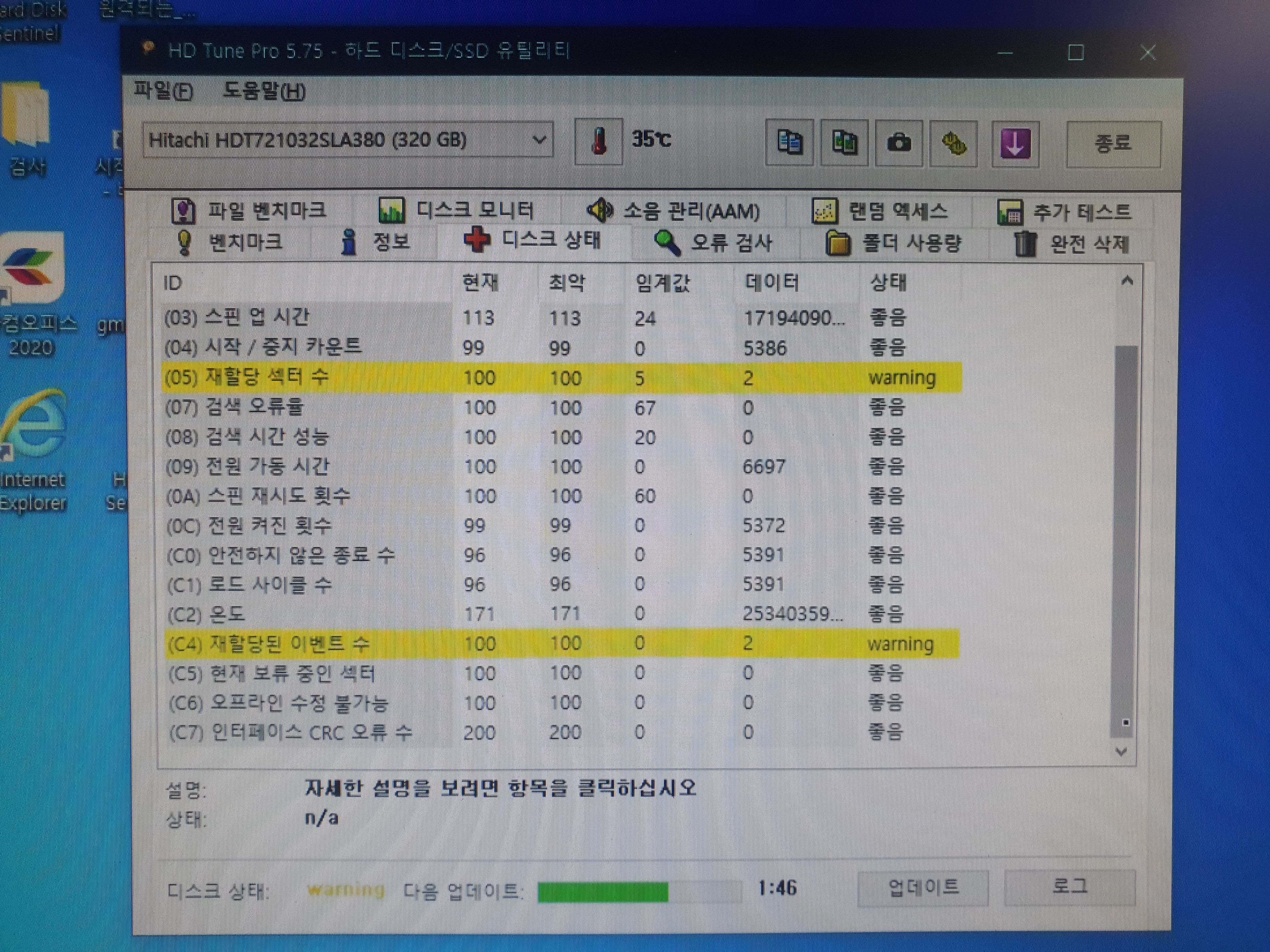Image resolution: width=1270 pixels, height=952 pixels.
Task: Switch to the 추가 테스트 tab
Action: point(1064,212)
